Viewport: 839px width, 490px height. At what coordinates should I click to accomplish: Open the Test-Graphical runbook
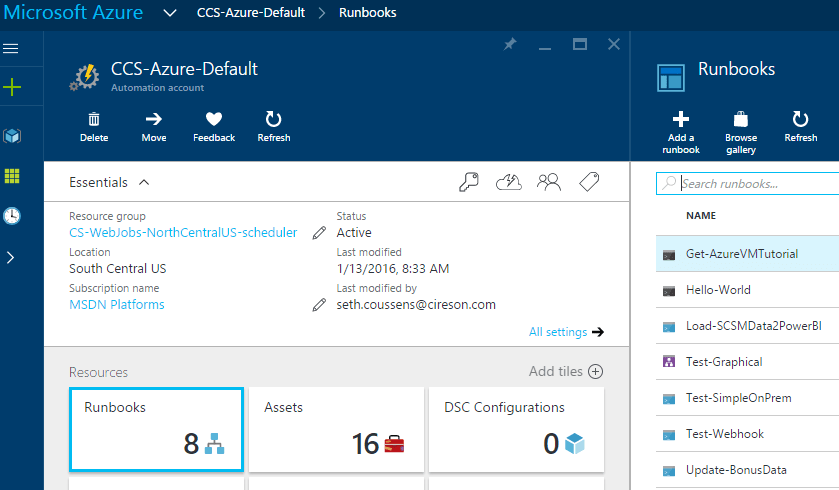(x=724, y=362)
